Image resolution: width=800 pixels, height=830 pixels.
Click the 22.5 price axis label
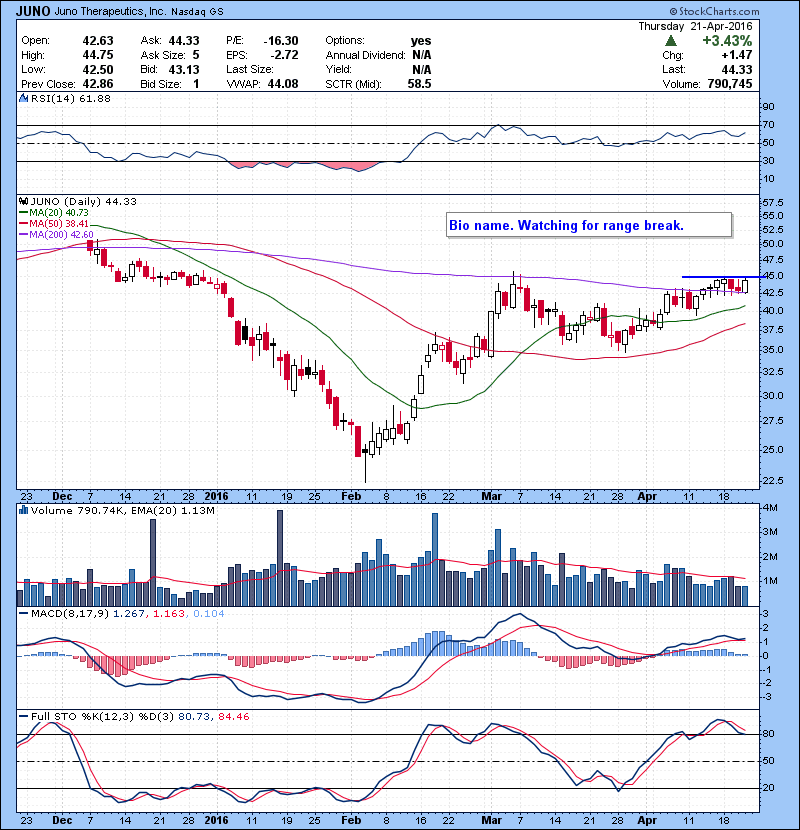coord(773,481)
